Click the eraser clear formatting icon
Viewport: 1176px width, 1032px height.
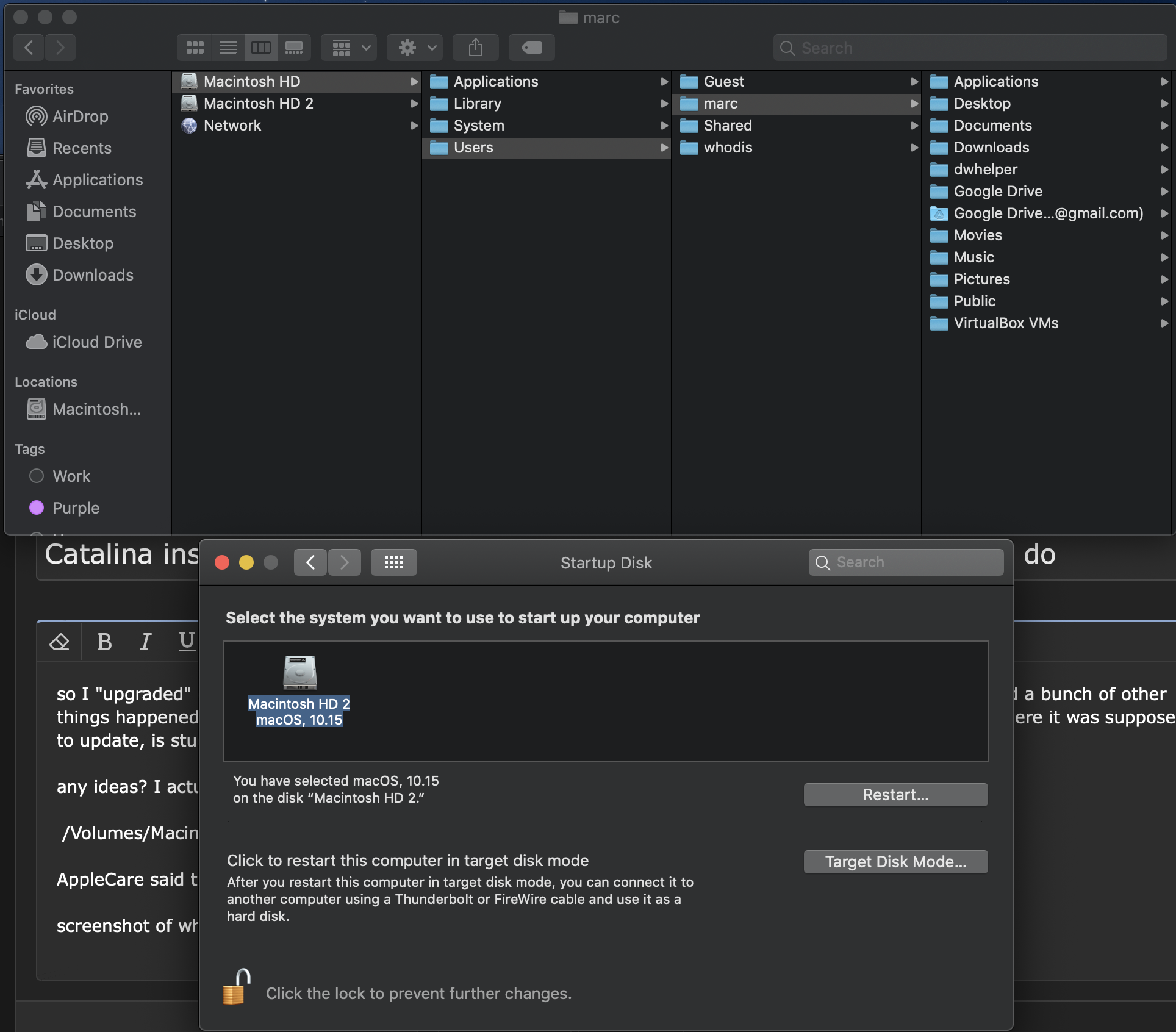pyautogui.click(x=59, y=642)
